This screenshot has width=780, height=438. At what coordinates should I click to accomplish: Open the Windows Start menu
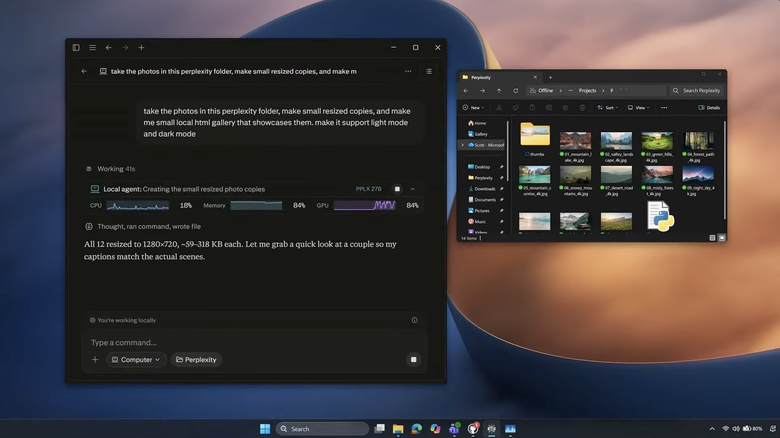(x=265, y=429)
